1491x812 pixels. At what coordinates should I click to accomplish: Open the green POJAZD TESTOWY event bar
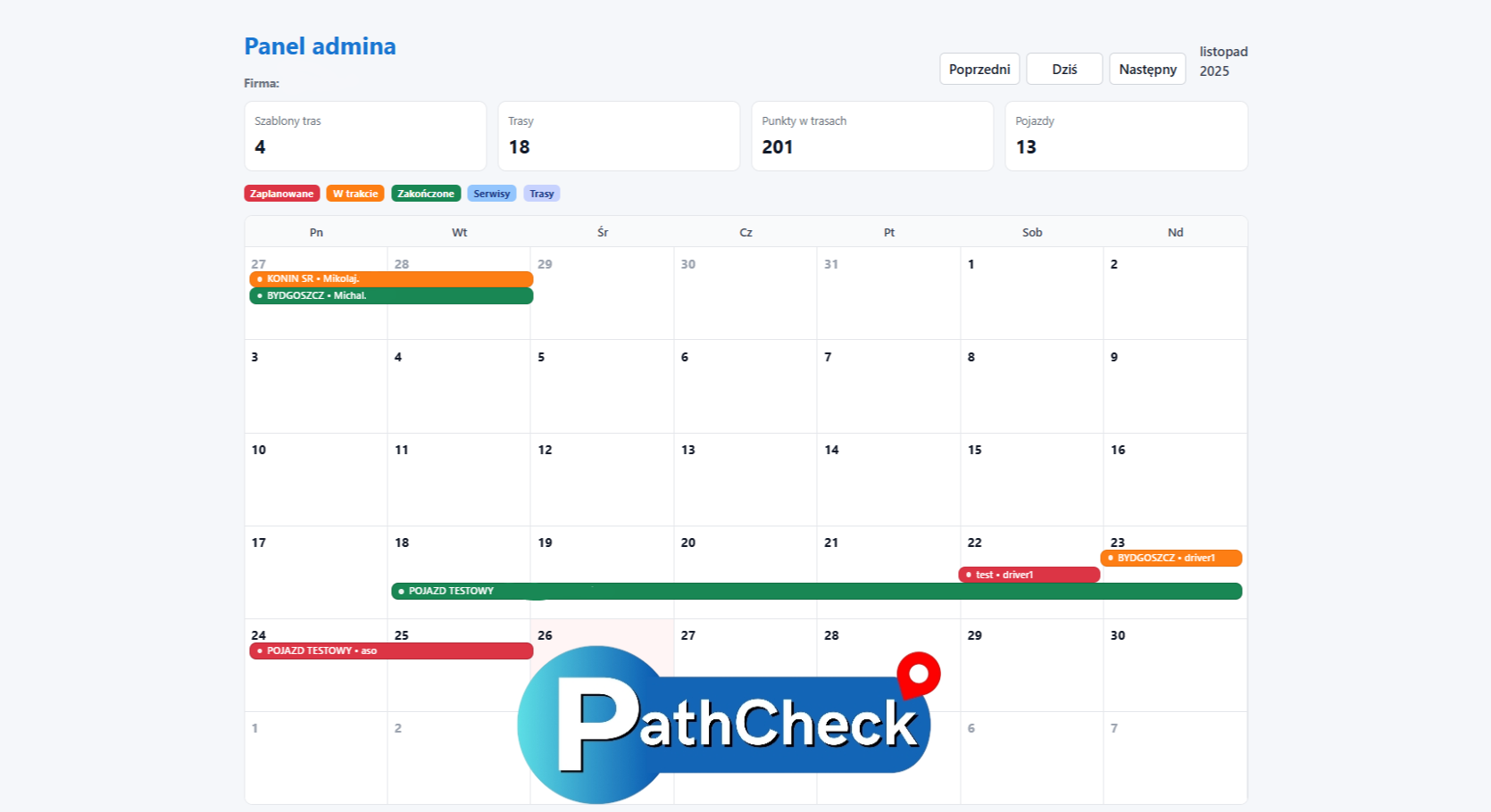pyautogui.click(x=816, y=591)
